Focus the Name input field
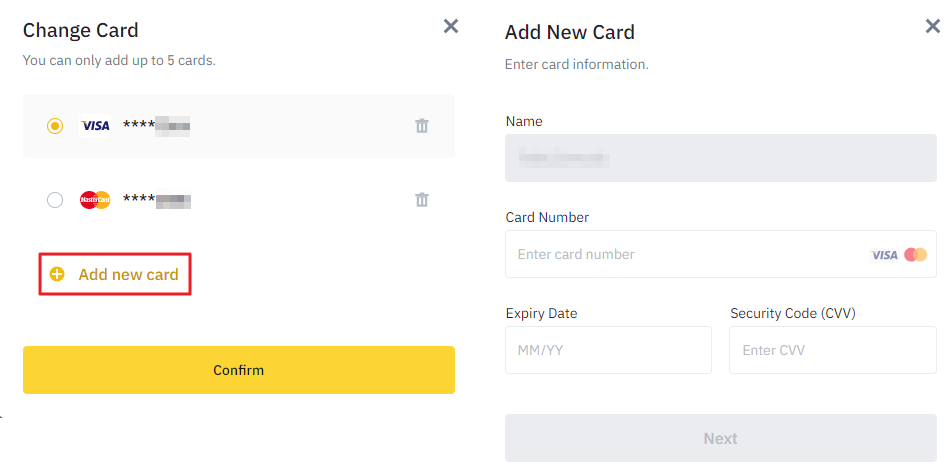948x471 pixels. click(x=720, y=158)
